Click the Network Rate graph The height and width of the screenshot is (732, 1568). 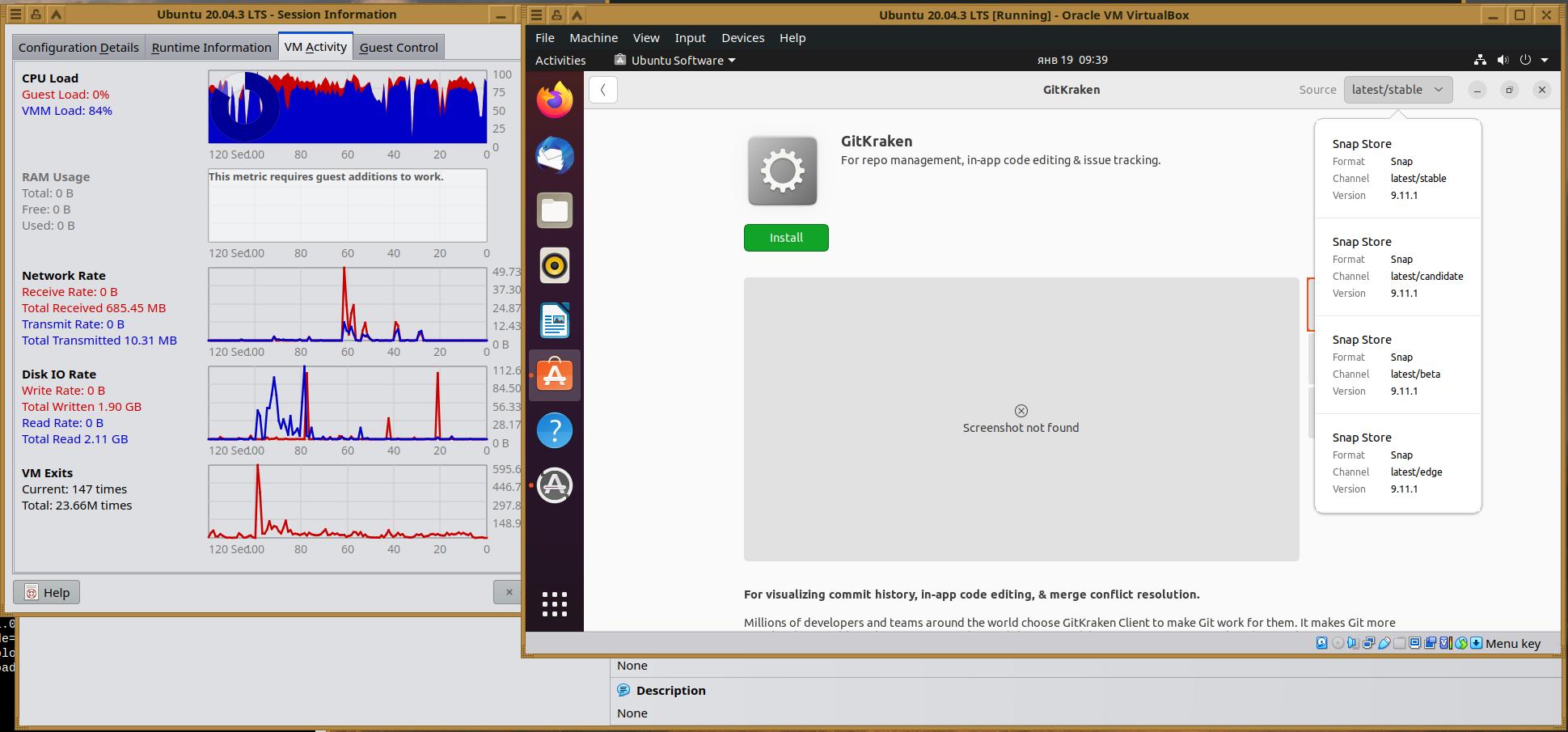[x=348, y=304]
